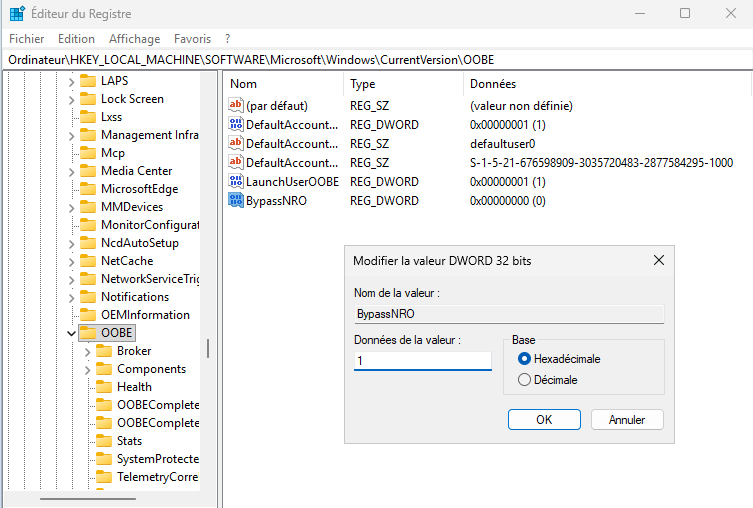Click the Broker folder icon in tree
Screen dimensions: 753x508
coord(103,351)
